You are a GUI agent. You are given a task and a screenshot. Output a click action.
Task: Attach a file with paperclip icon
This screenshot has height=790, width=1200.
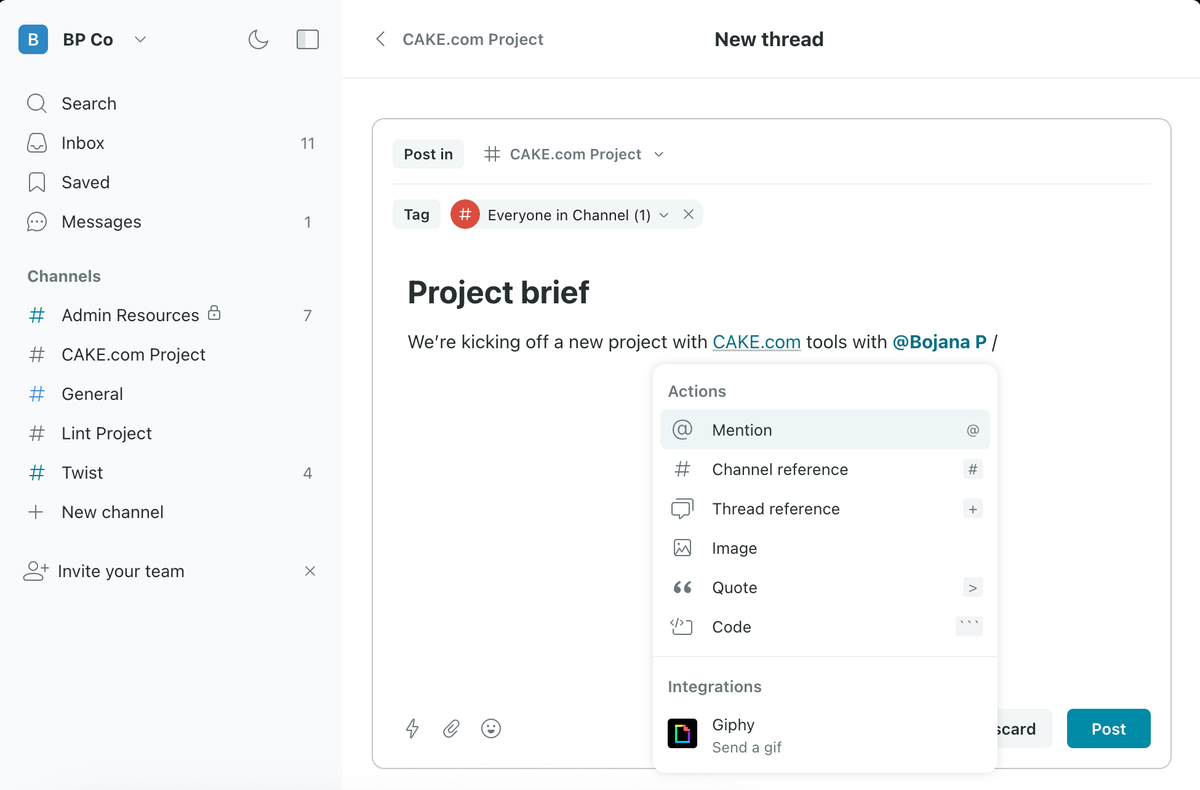451,729
